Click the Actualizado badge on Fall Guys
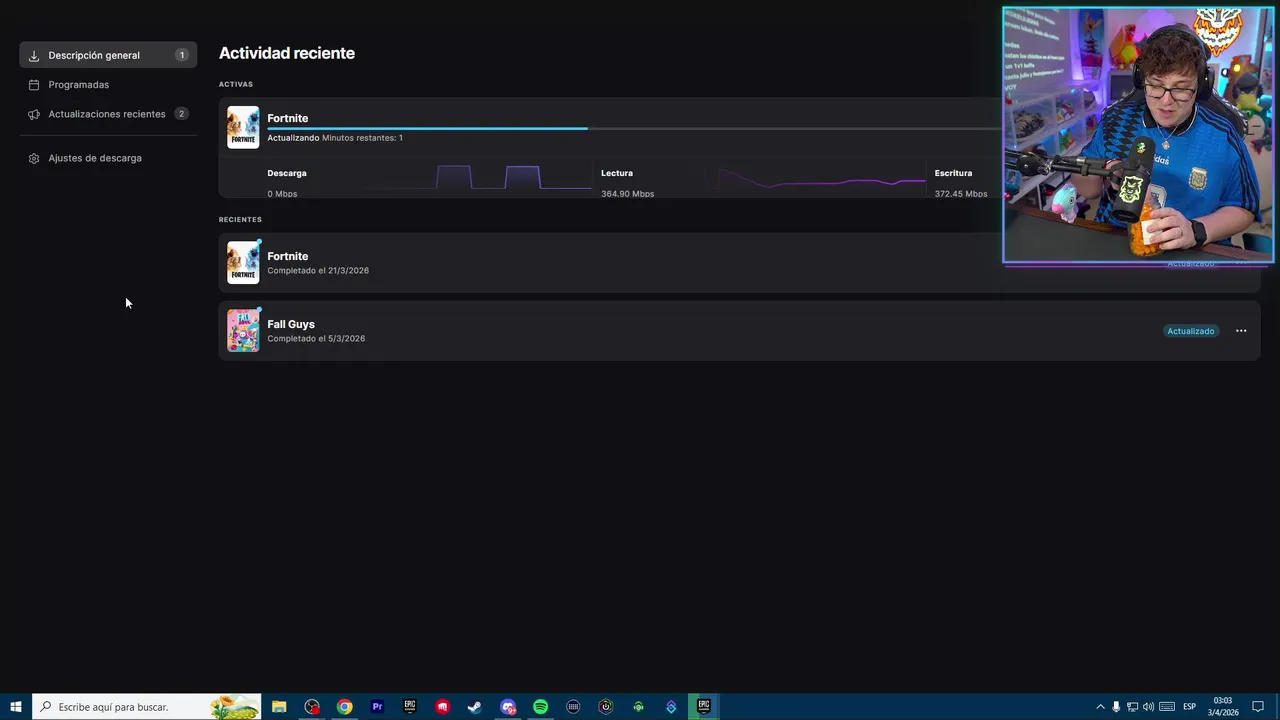This screenshot has width=1280, height=720. [x=1190, y=331]
